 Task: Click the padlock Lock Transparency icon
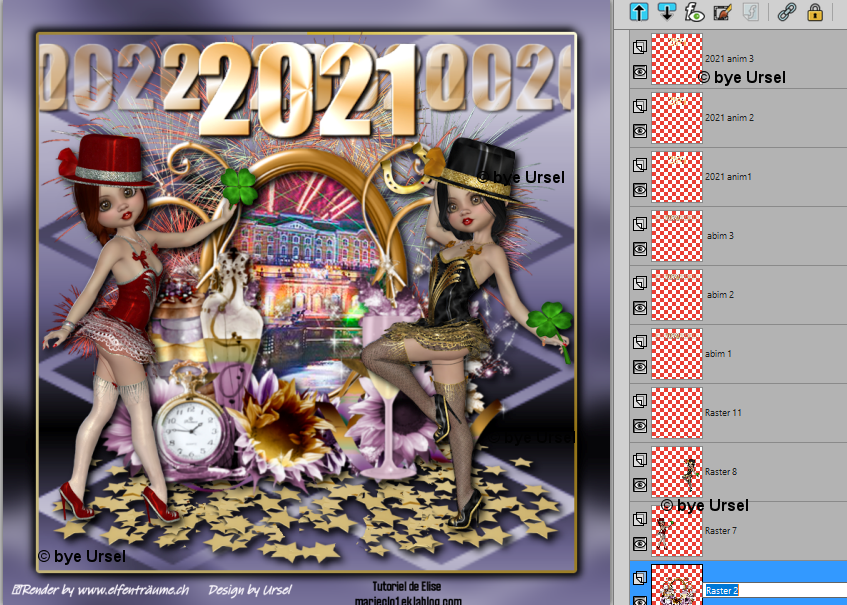pos(815,11)
